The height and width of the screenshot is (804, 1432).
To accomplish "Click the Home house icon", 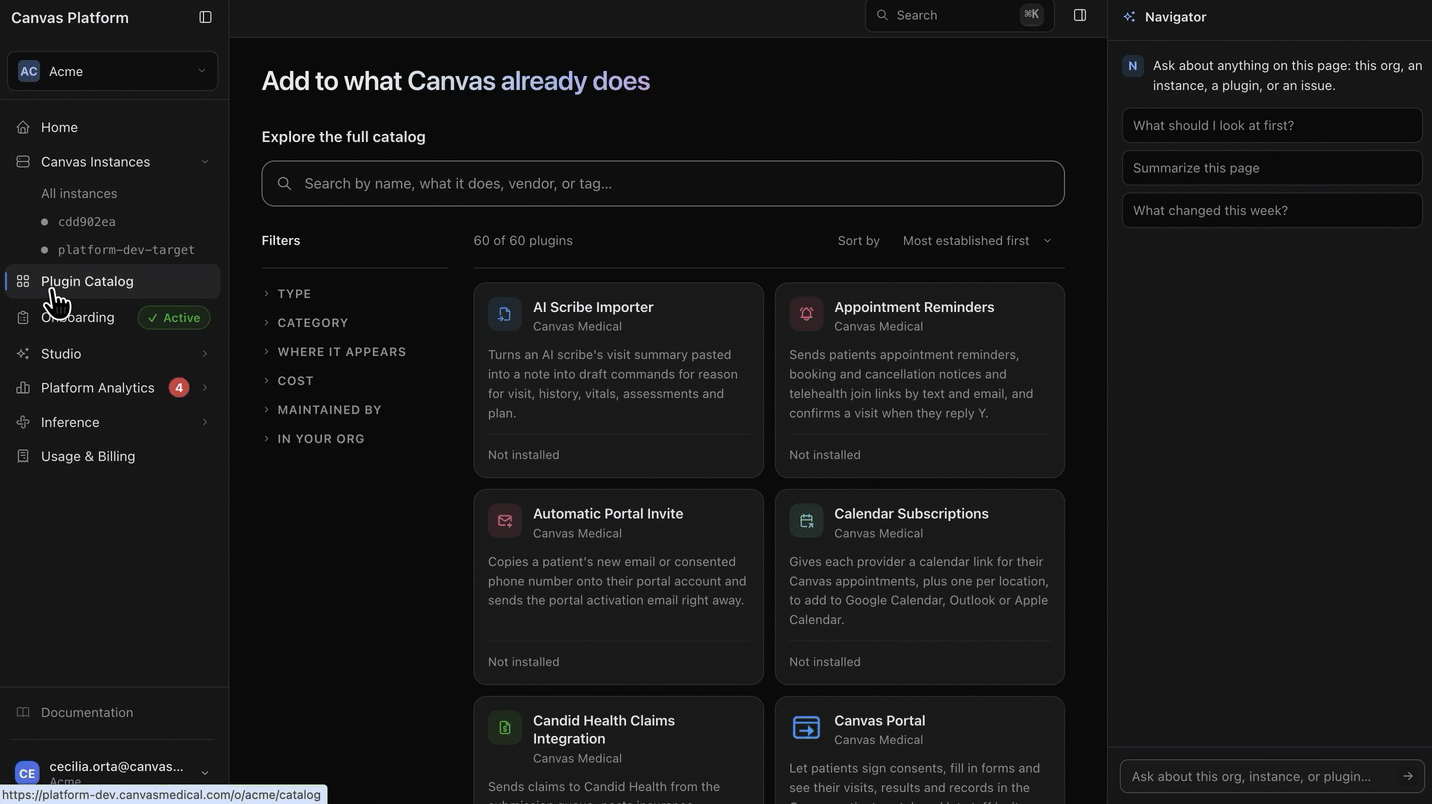I will [23, 127].
